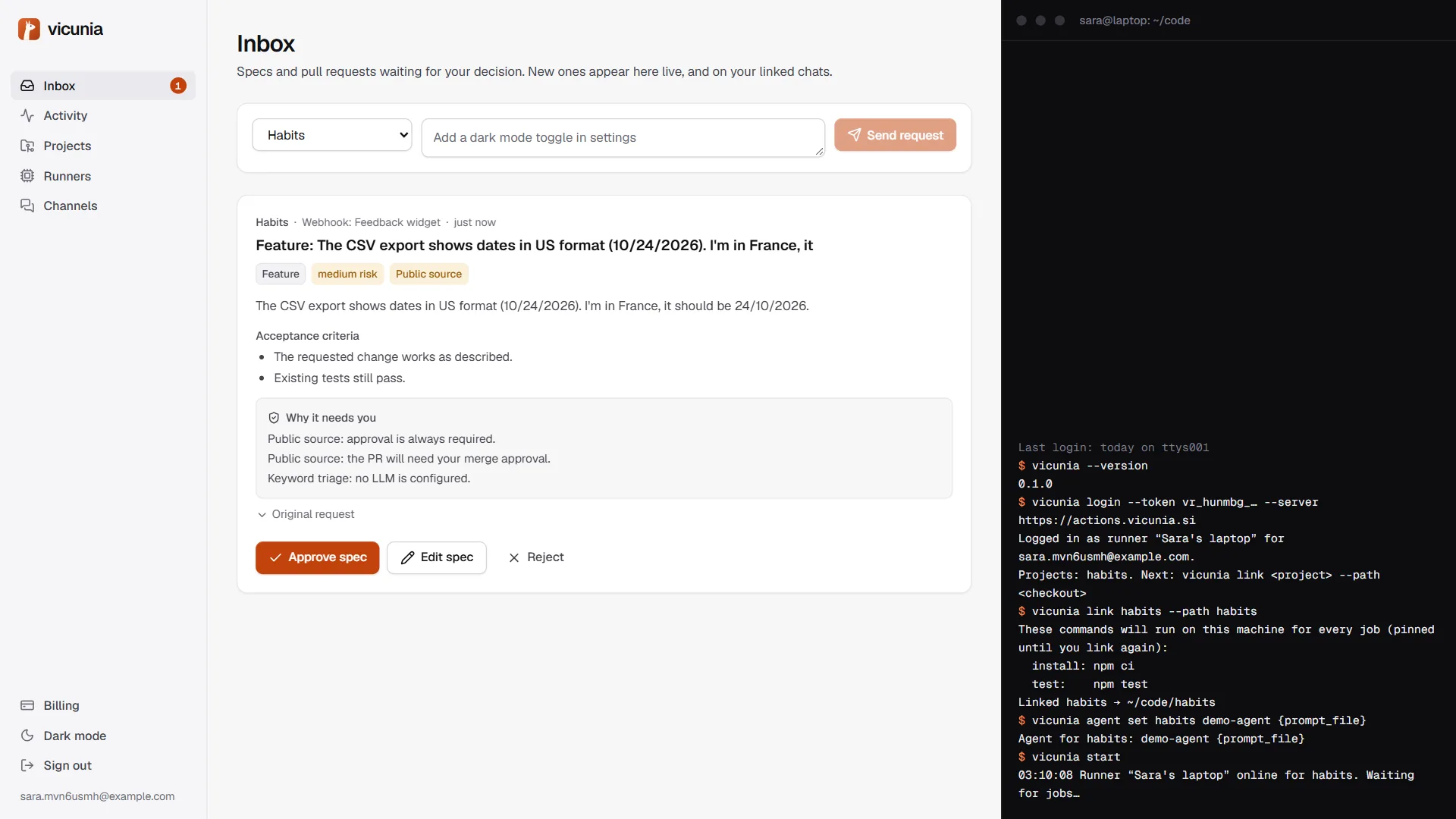Reject the spec
The image size is (1456, 819).
click(536, 557)
